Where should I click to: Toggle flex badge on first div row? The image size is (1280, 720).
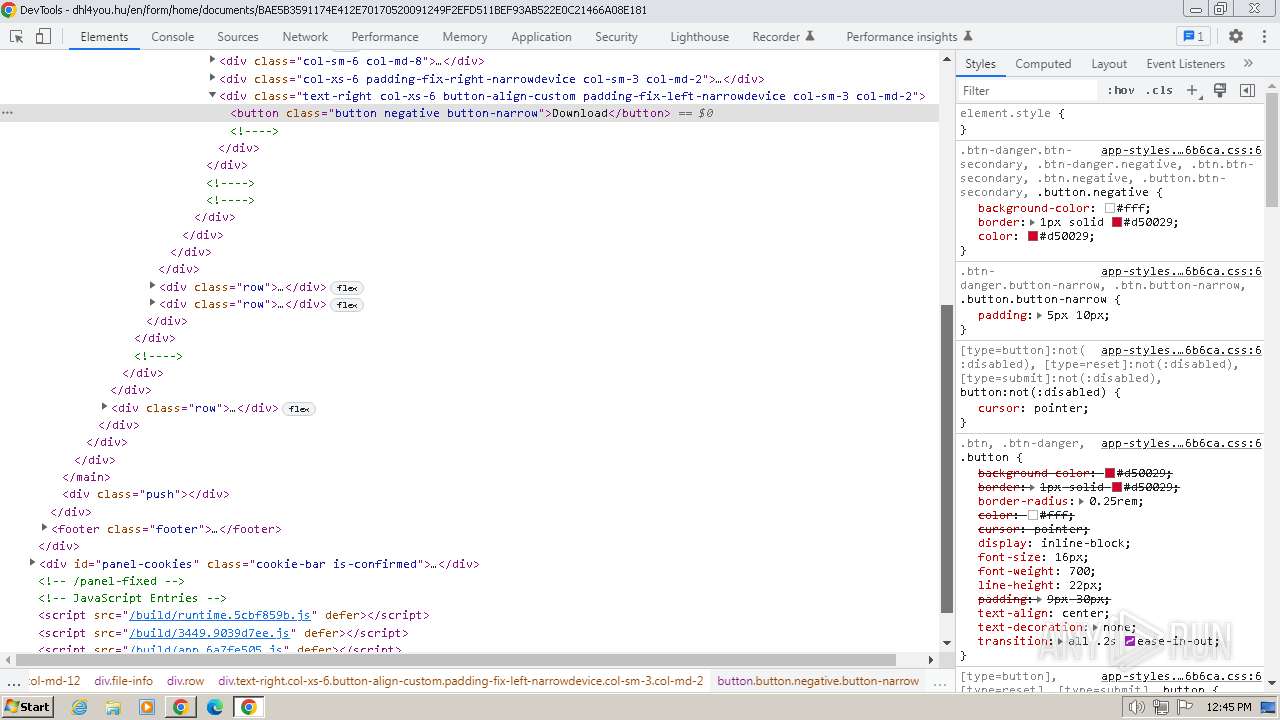tap(347, 287)
